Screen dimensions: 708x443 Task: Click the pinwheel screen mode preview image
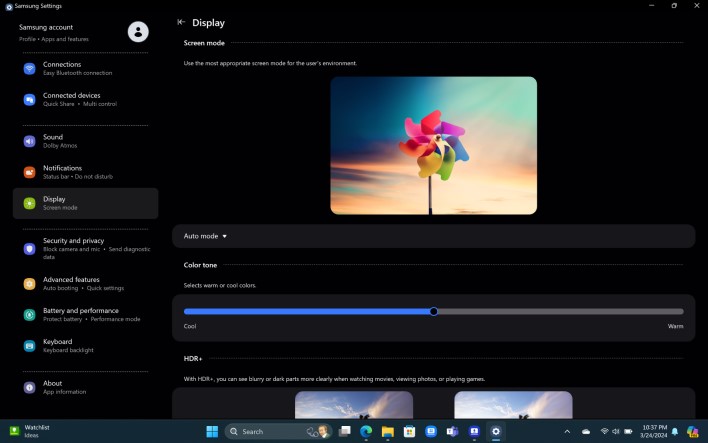(433, 146)
